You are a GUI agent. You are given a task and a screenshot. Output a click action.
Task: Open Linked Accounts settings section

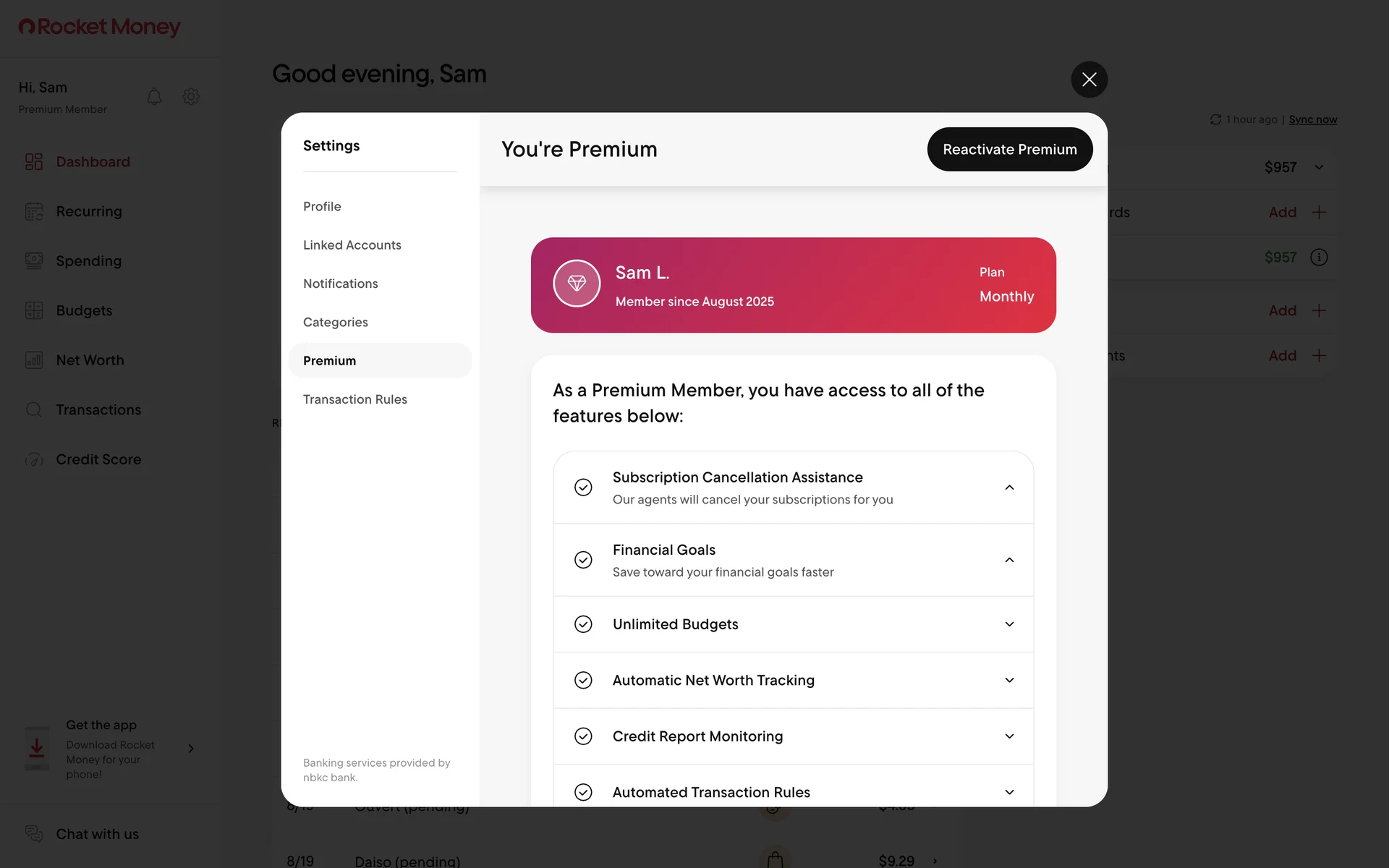coord(352,245)
